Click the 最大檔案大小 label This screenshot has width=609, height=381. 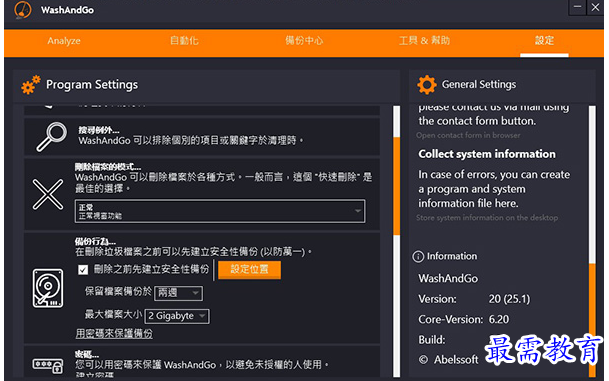[113, 314]
